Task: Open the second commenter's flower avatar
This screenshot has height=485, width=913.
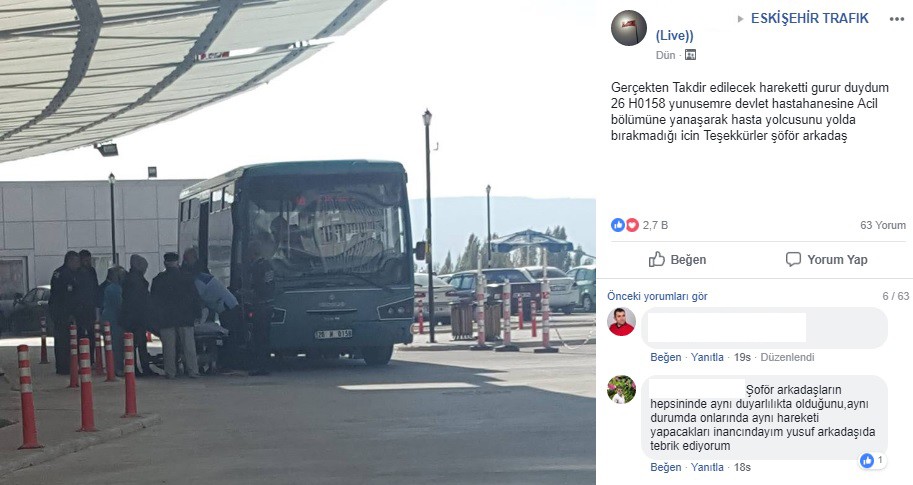Action: (621, 390)
